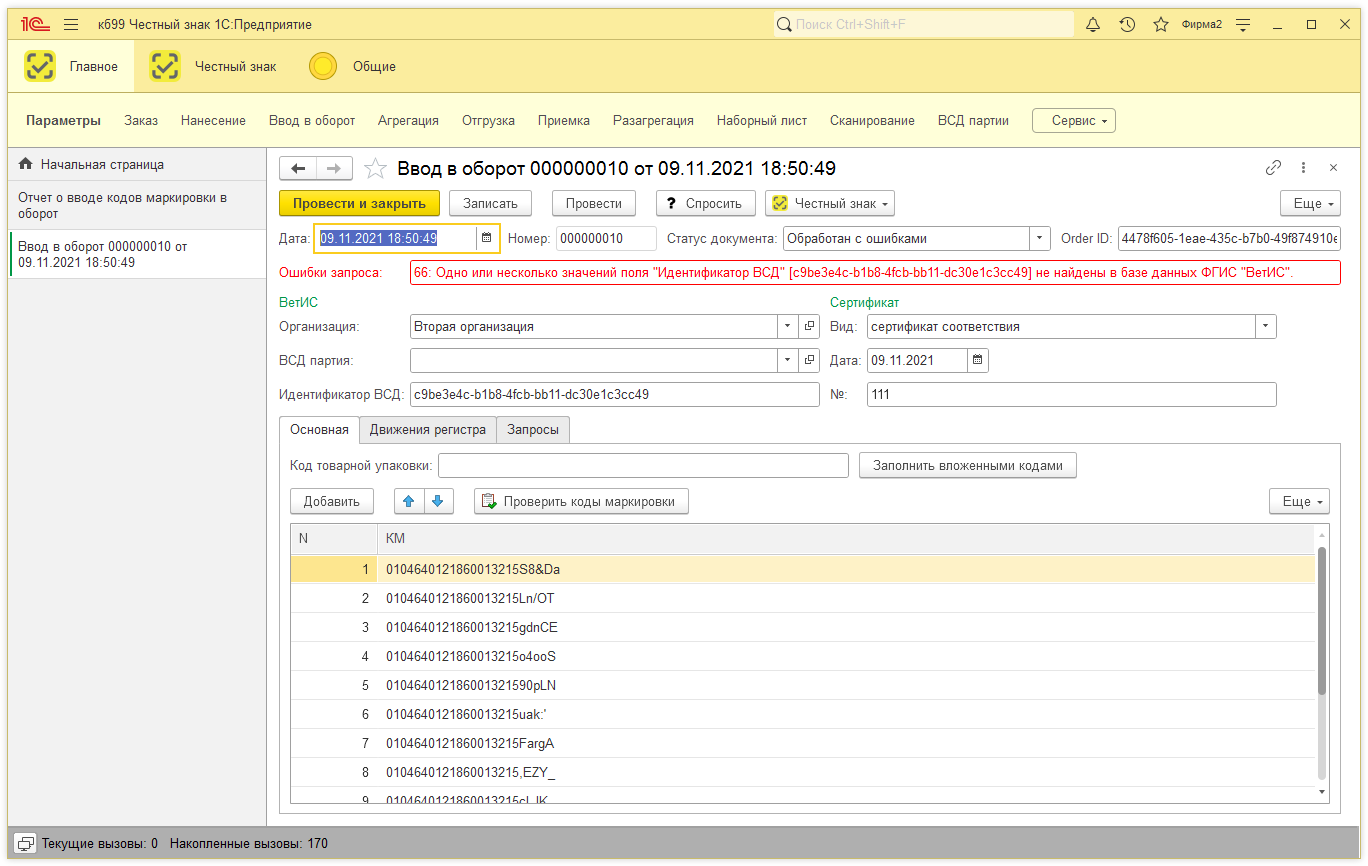
Task: Open certificate Вид dropdown
Action: [x=1266, y=327]
